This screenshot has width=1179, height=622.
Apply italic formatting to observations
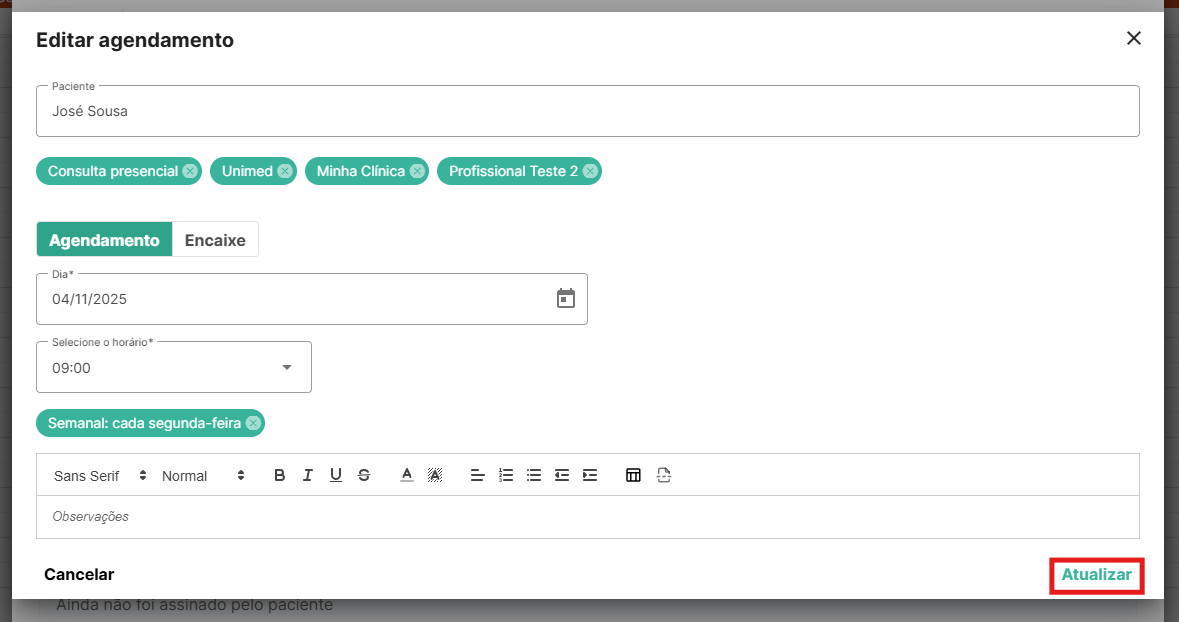click(308, 476)
